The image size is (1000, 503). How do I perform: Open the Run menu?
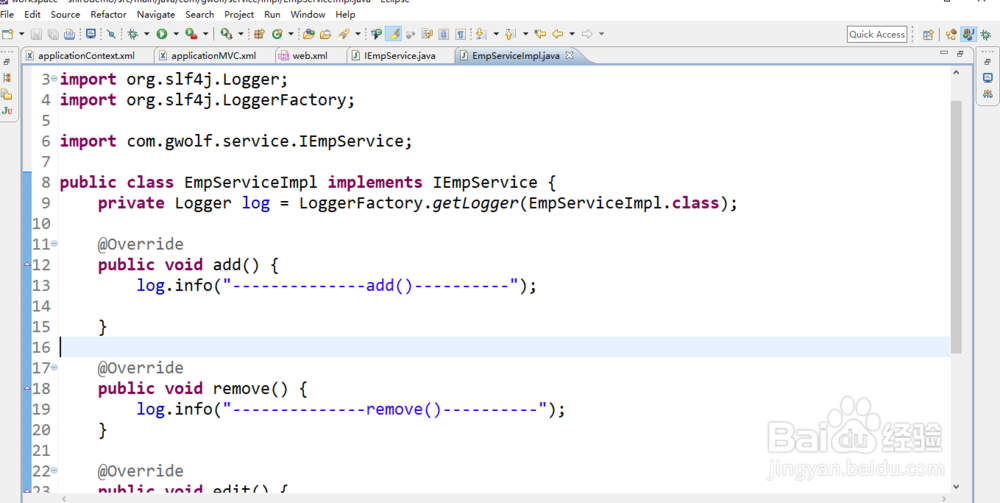(x=272, y=14)
